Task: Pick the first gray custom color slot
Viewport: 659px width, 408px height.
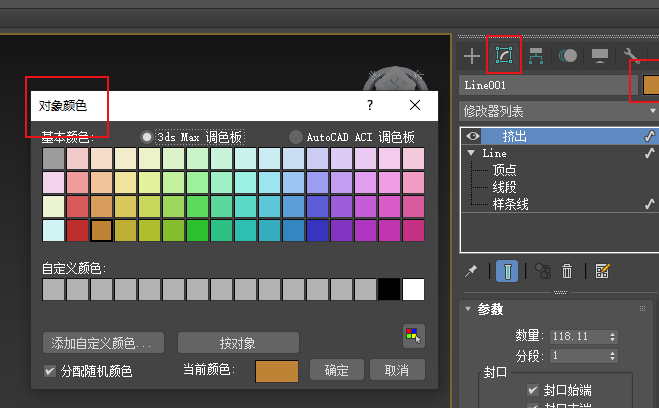Action: click(53, 289)
